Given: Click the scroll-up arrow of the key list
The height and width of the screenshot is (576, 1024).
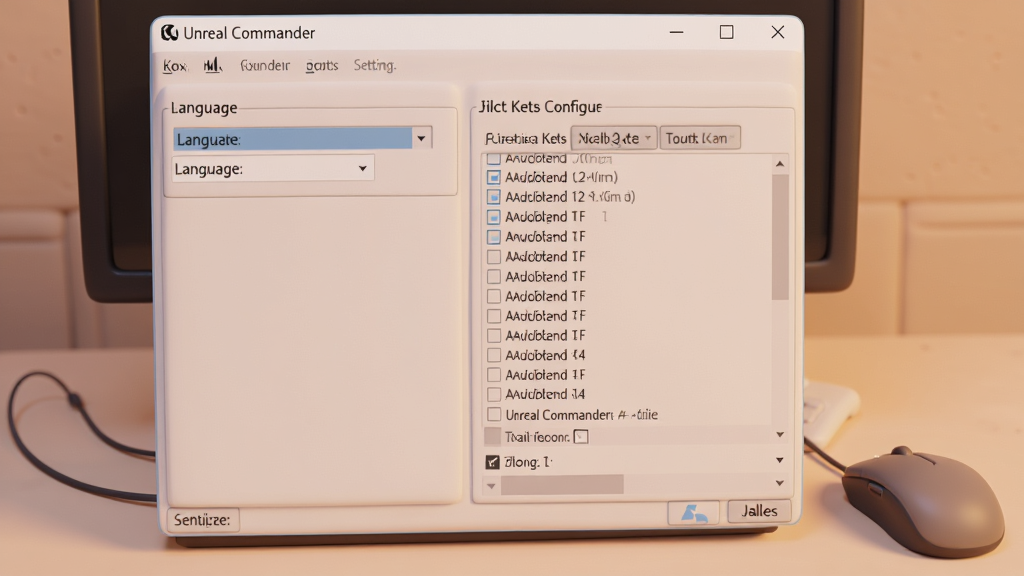Looking at the screenshot, I should tap(780, 164).
